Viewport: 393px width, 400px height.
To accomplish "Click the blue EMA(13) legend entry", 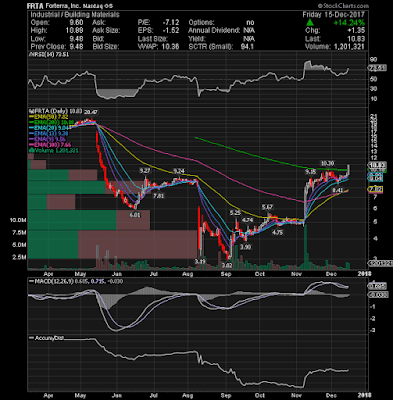I will [49, 134].
